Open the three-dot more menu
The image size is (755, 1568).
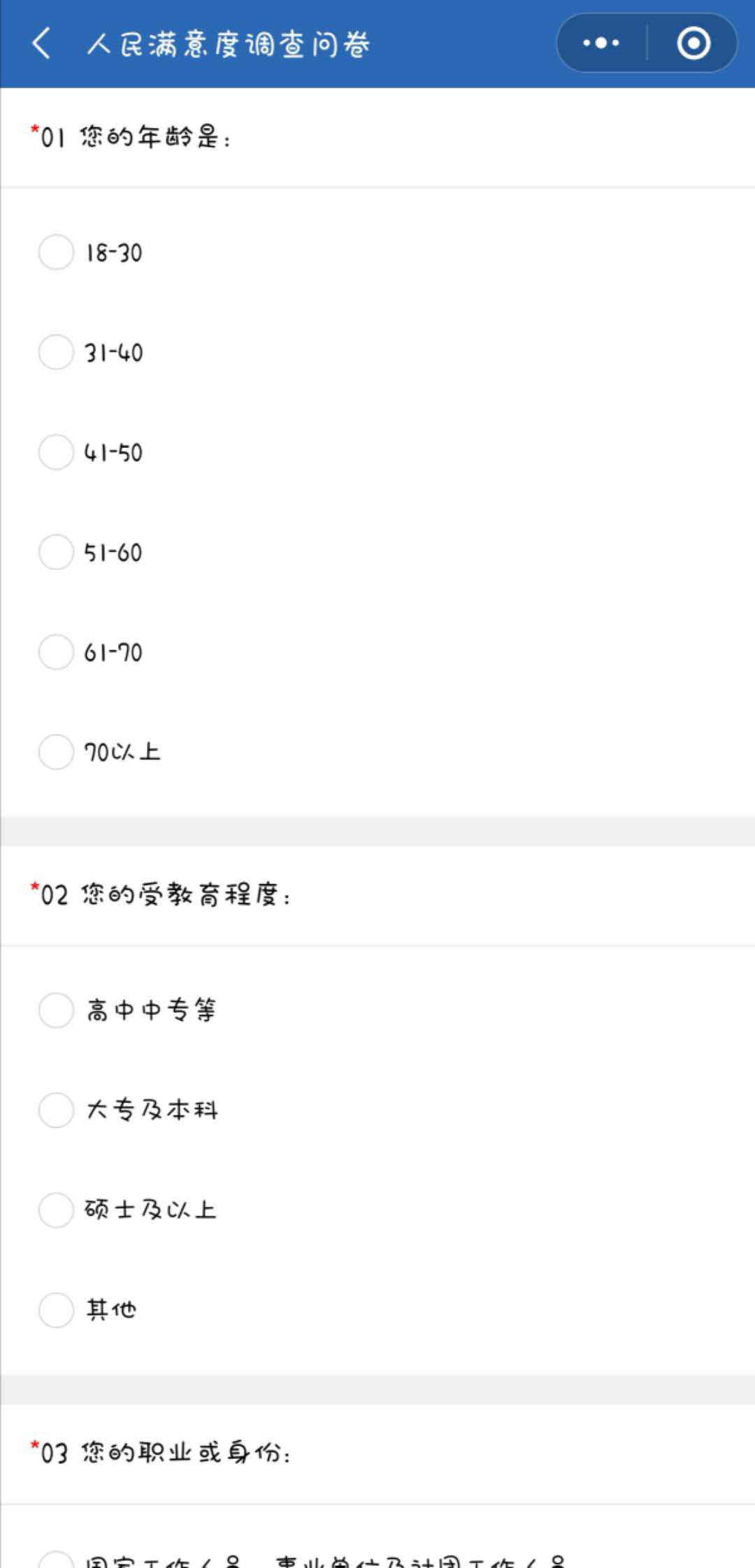[x=601, y=43]
